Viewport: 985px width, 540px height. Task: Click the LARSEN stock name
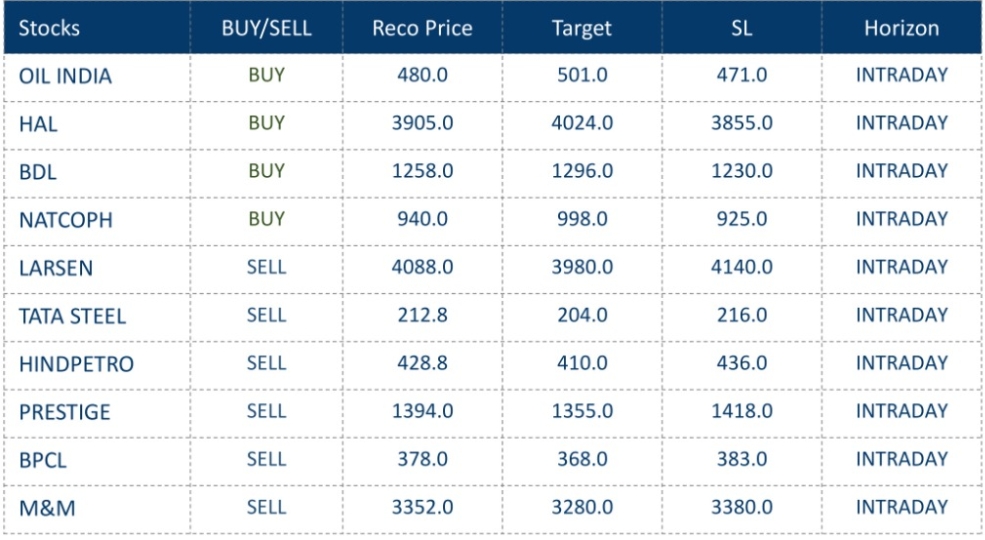[55, 268]
